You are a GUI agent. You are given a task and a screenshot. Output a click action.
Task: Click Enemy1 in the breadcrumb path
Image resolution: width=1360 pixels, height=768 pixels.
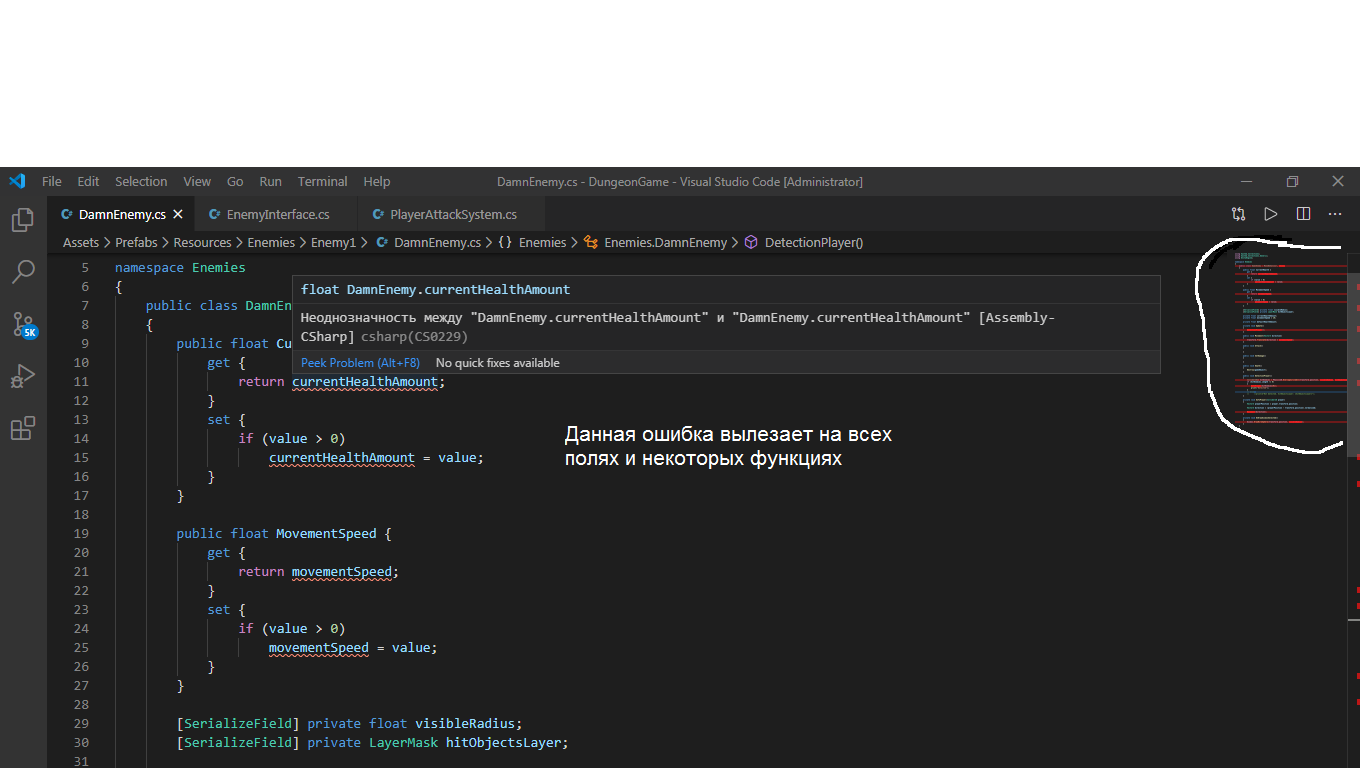333,242
